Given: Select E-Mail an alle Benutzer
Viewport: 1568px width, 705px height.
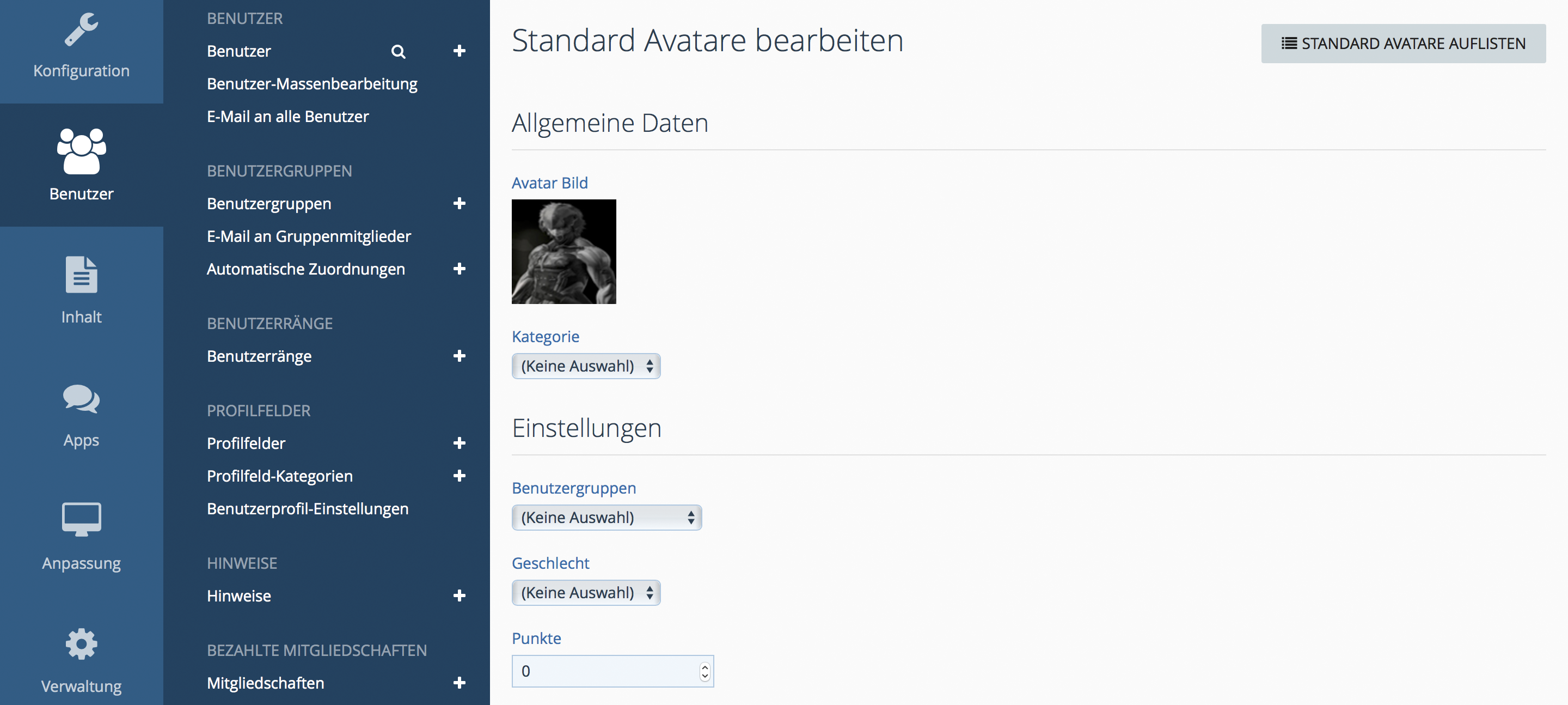Looking at the screenshot, I should [x=287, y=117].
